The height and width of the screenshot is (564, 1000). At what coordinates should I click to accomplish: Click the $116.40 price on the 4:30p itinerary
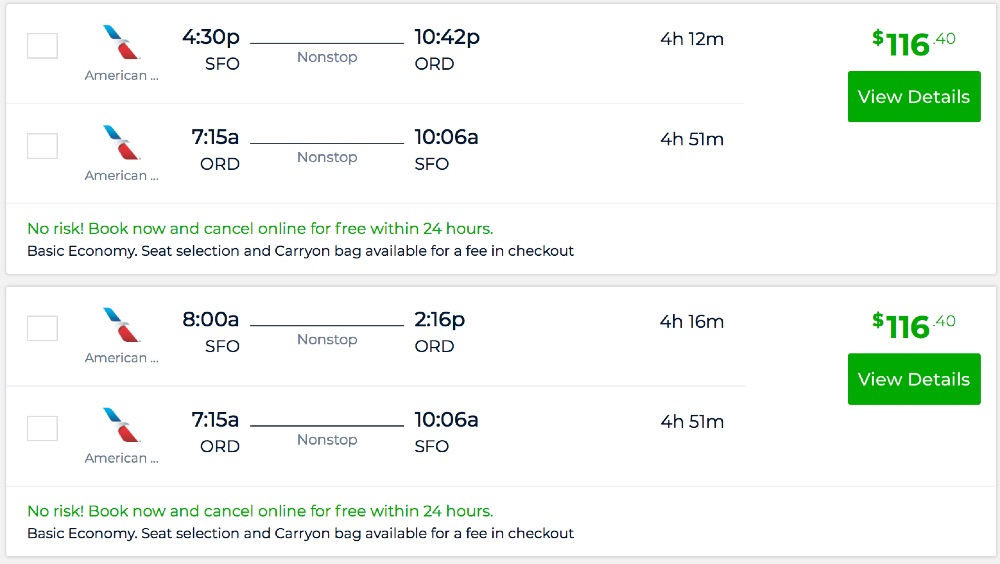(913, 42)
